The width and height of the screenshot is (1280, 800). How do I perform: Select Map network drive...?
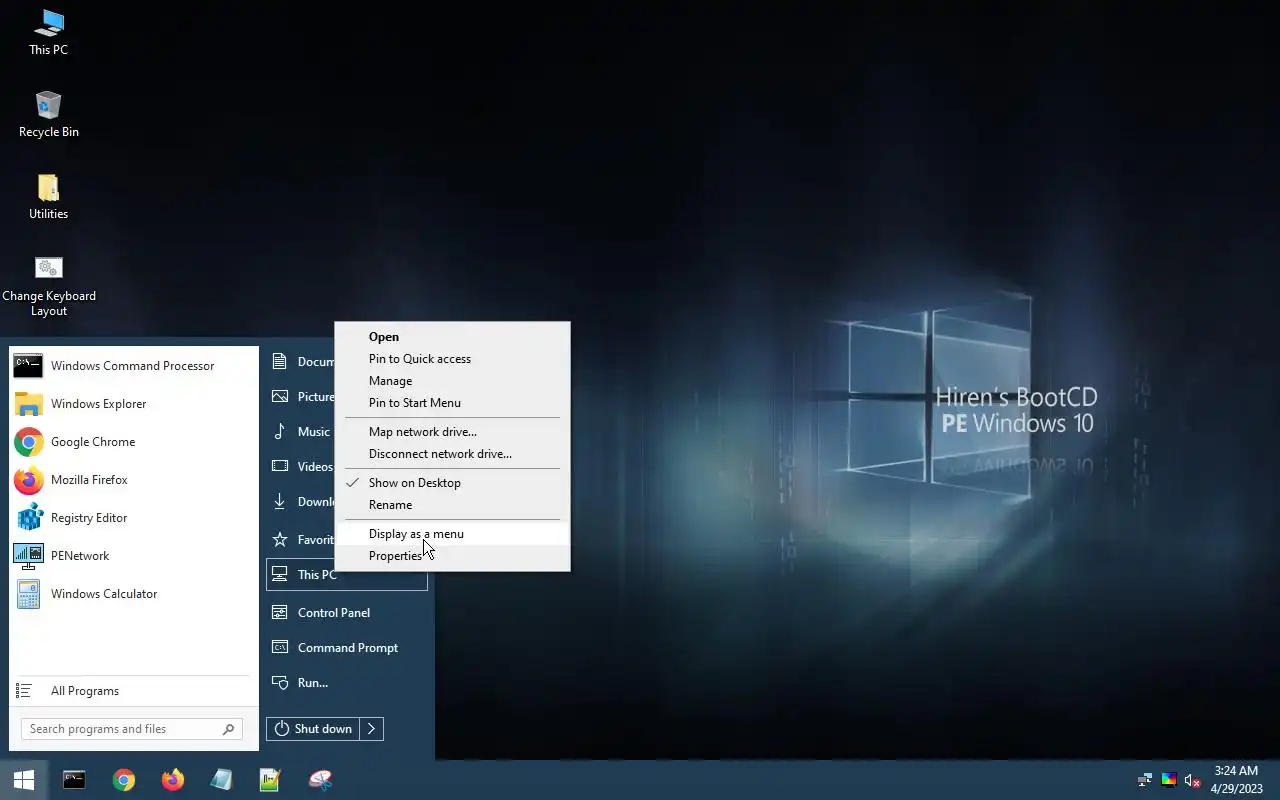(453, 432)
